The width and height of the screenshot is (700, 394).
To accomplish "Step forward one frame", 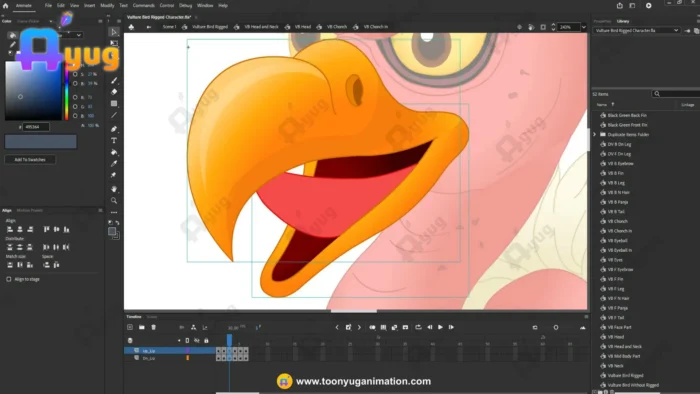I will [x=451, y=327].
